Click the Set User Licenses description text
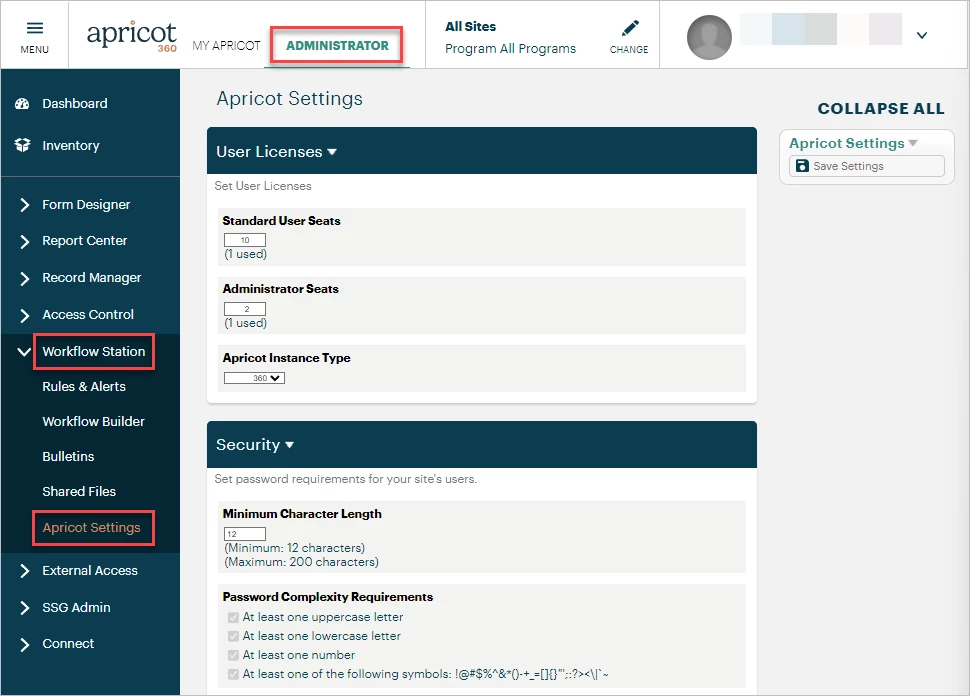970x696 pixels. pos(263,186)
